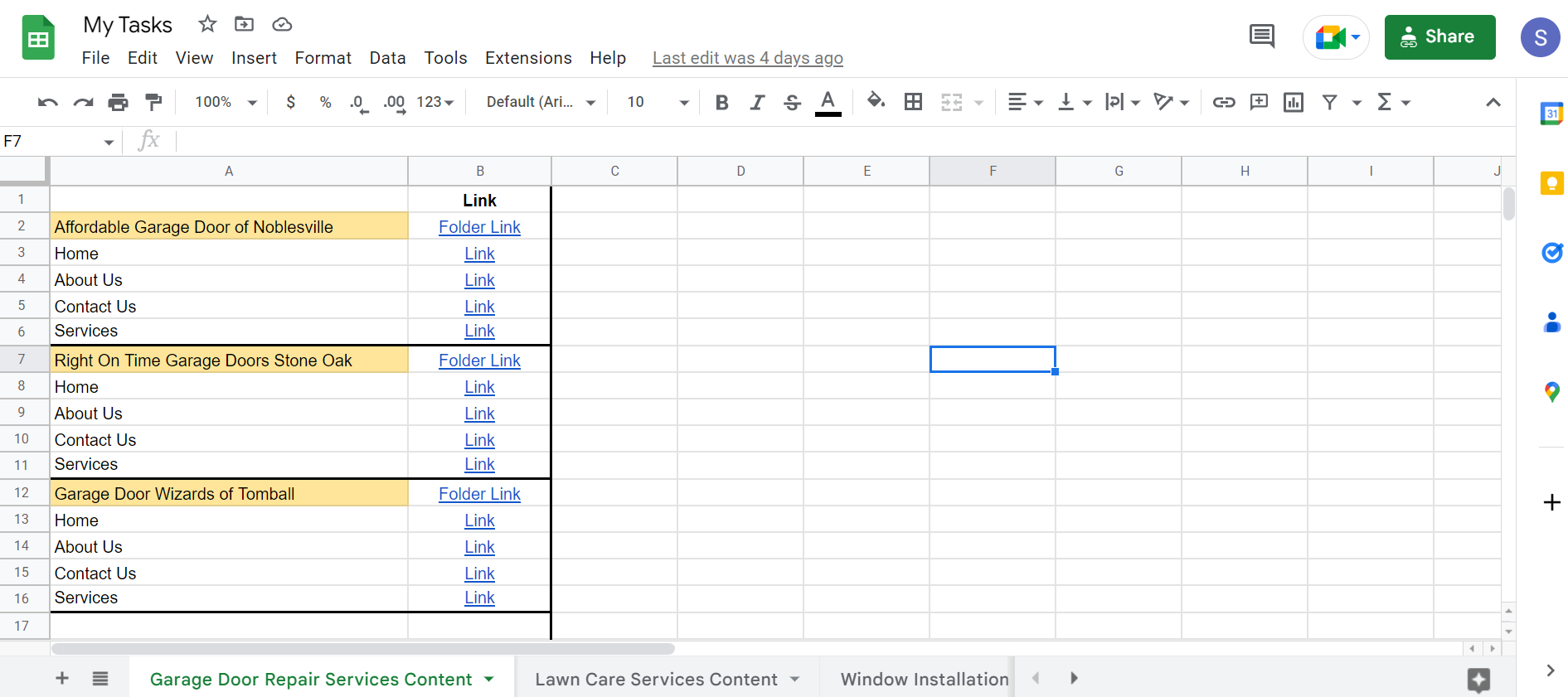Click the horizontal scrollbar
The width and height of the screenshot is (1568, 697).
(363, 648)
